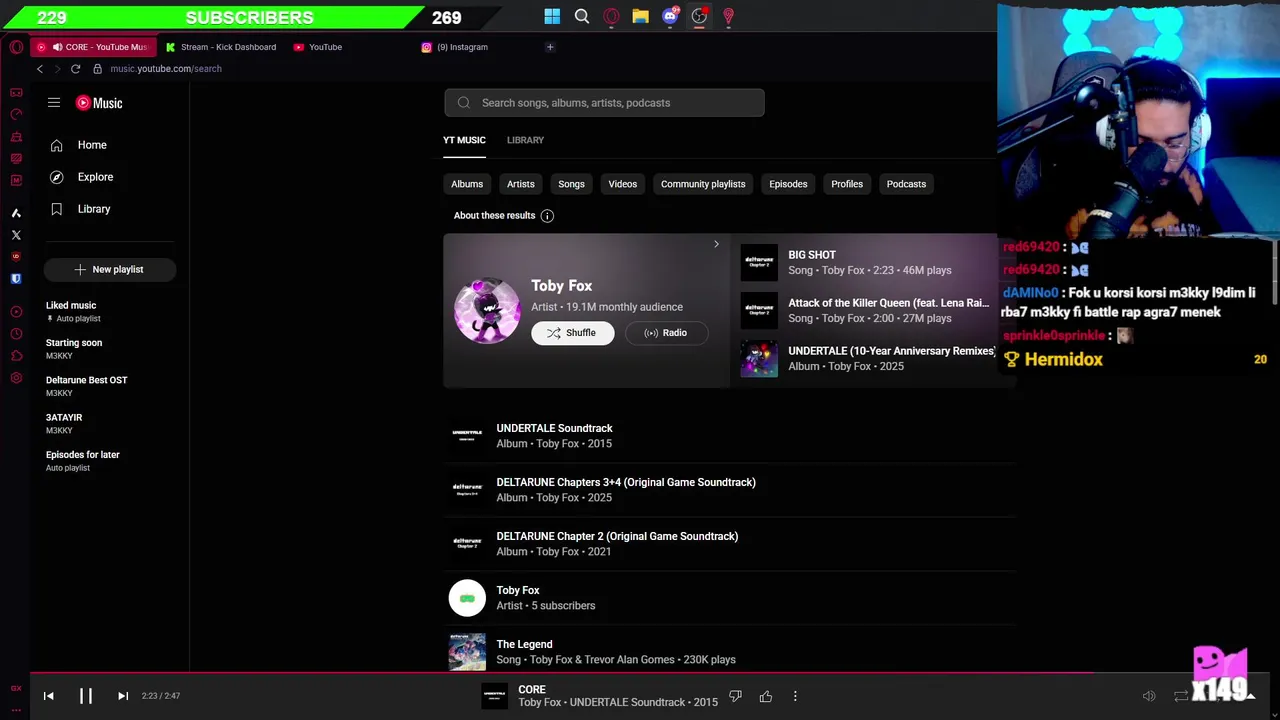
Task: Pause the currently playing song
Action: point(86,696)
